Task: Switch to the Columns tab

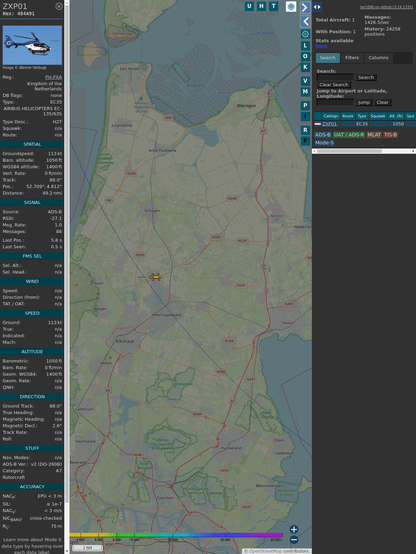Action: [378, 58]
